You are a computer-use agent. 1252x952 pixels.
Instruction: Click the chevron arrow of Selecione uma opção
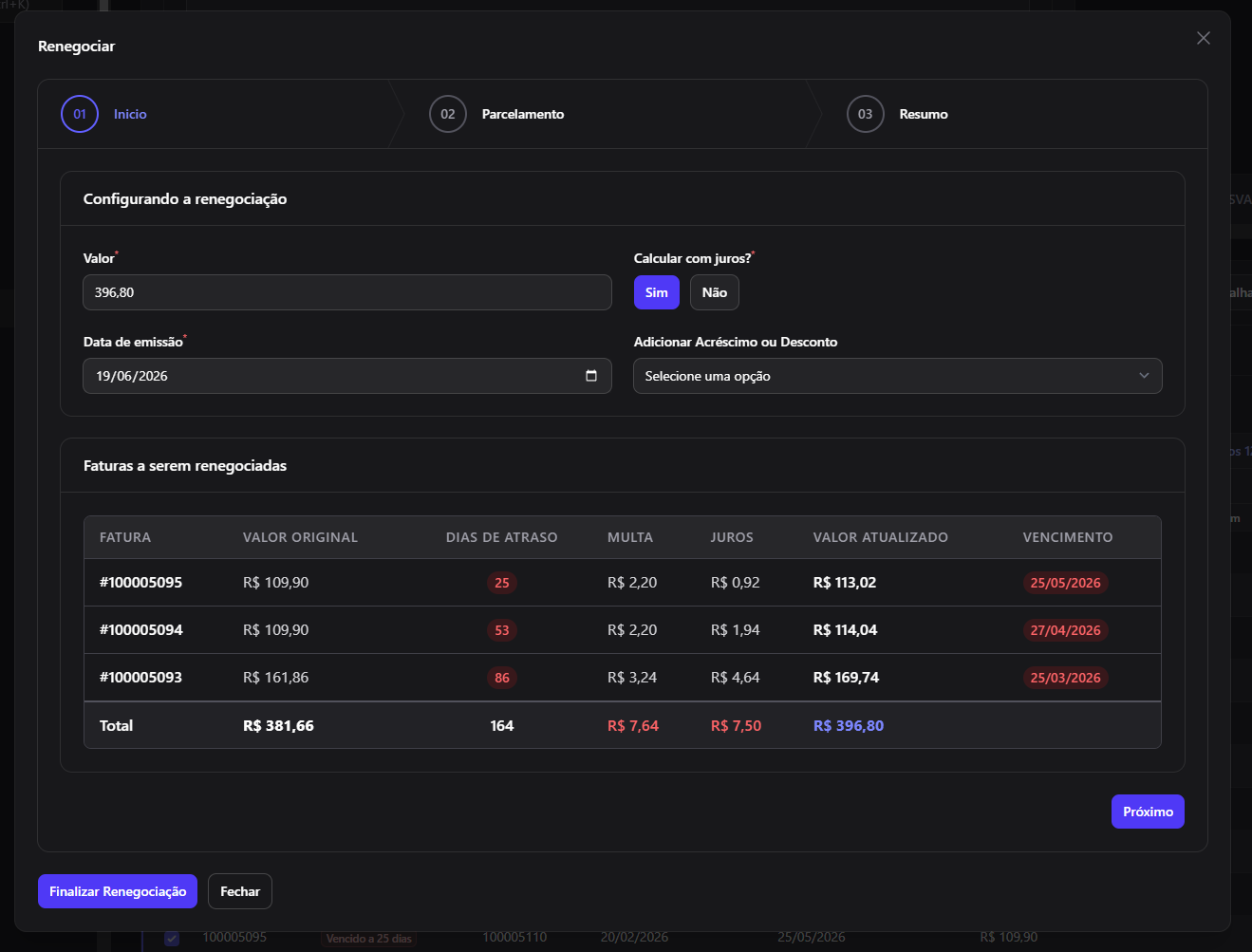(x=1144, y=376)
